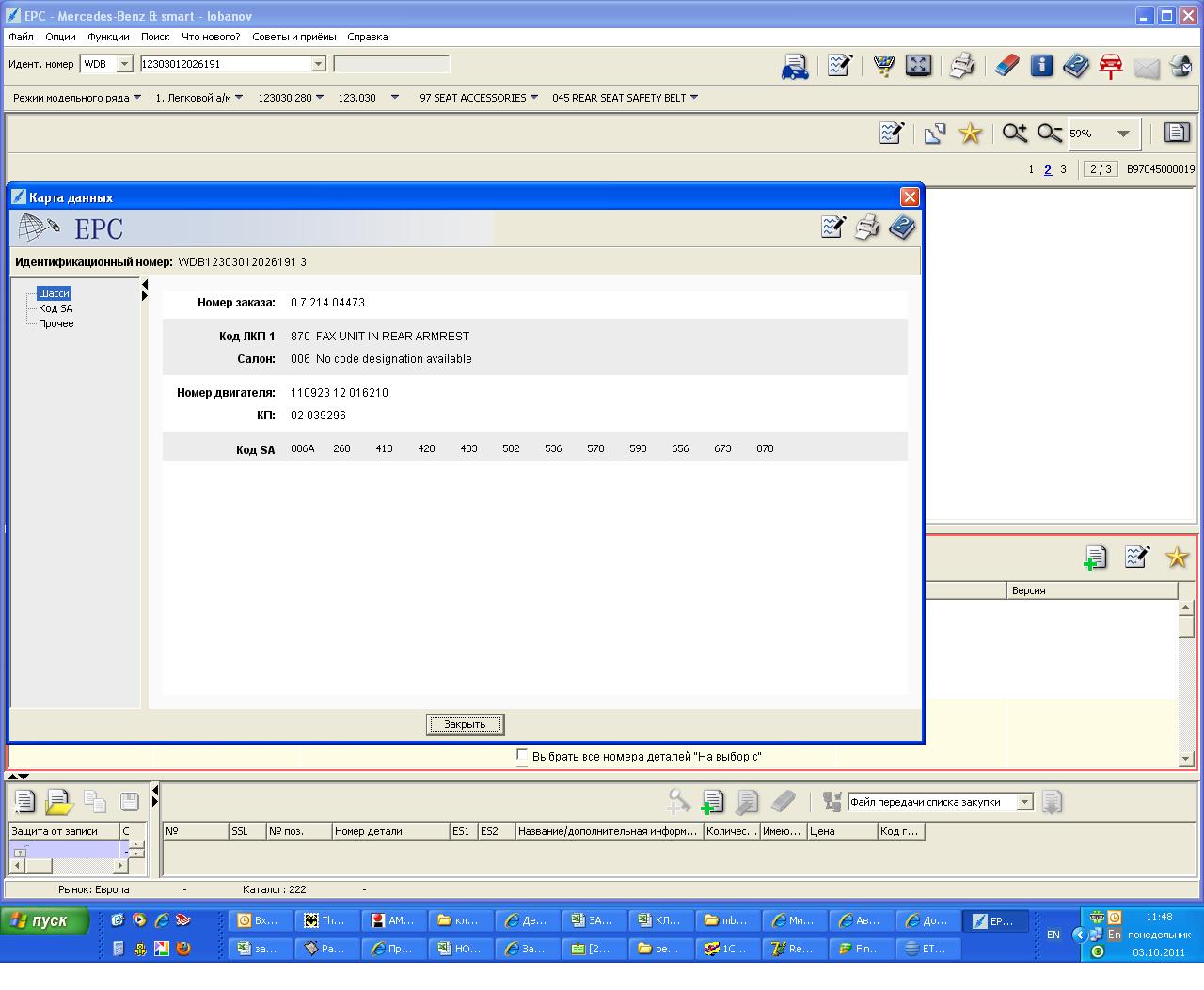
Task: Click the star favorites icon near zoom
Action: coord(970,134)
